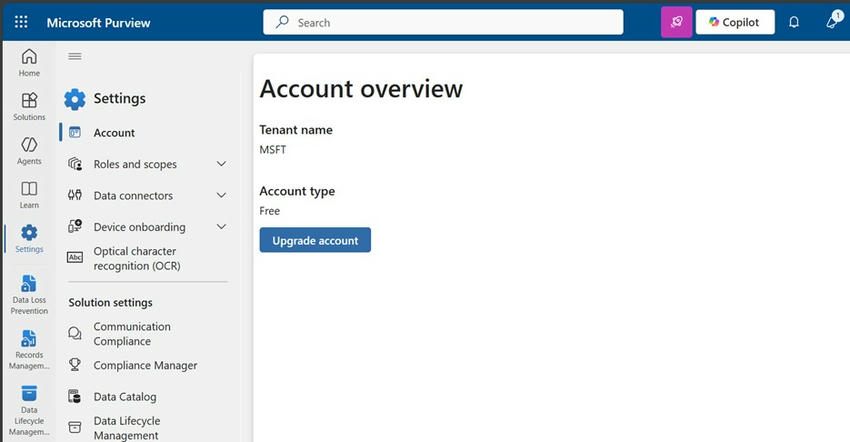The height and width of the screenshot is (442, 850).
Task: Click the Data Lifecycle Management archive icon
Action: (x=75, y=427)
